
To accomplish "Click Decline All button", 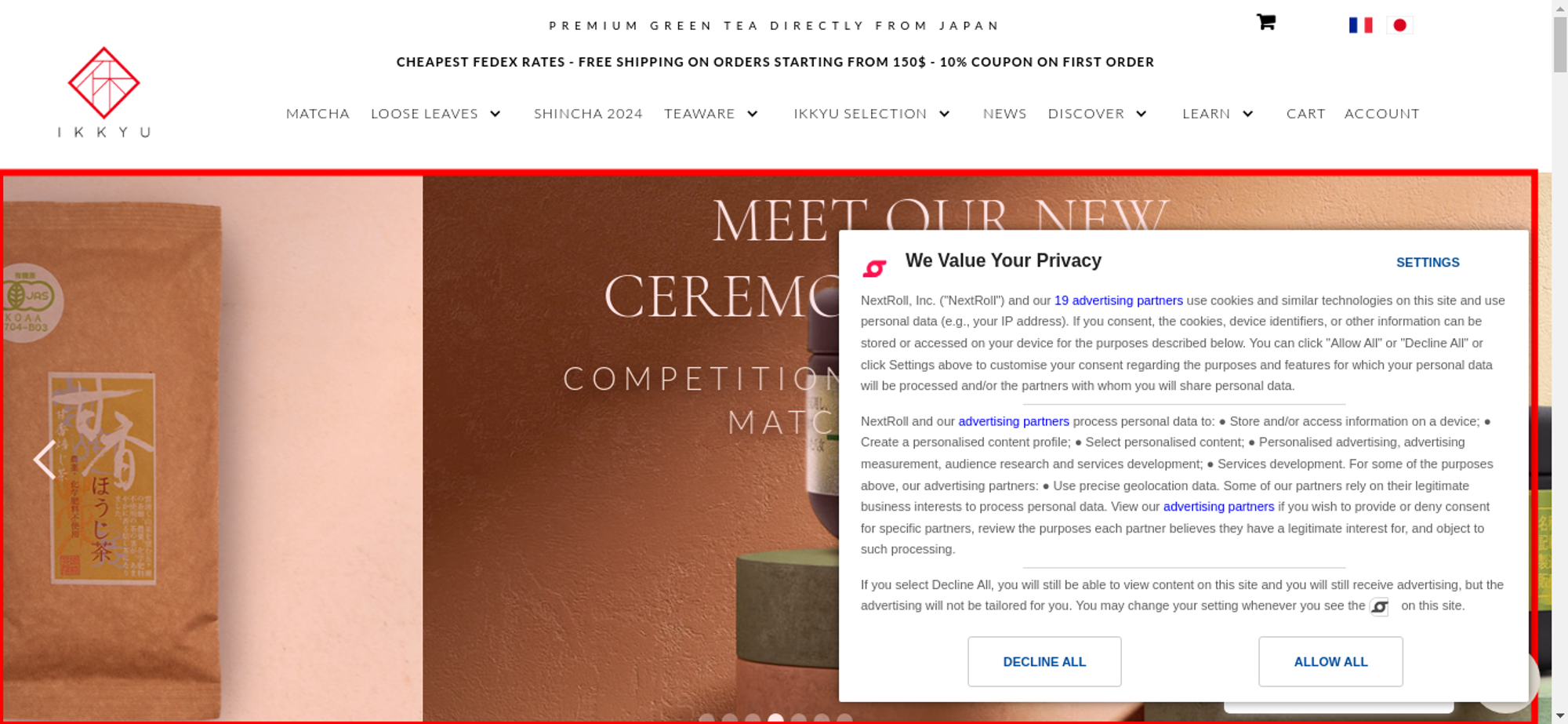I will [1044, 661].
